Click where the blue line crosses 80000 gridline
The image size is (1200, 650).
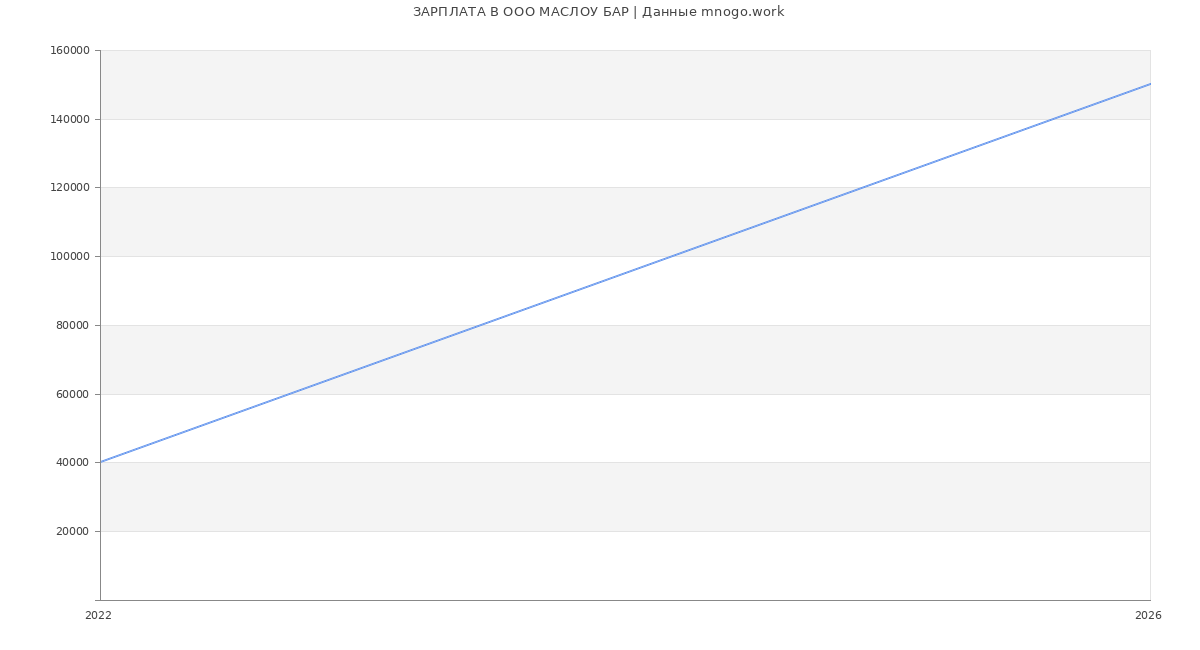tap(481, 325)
